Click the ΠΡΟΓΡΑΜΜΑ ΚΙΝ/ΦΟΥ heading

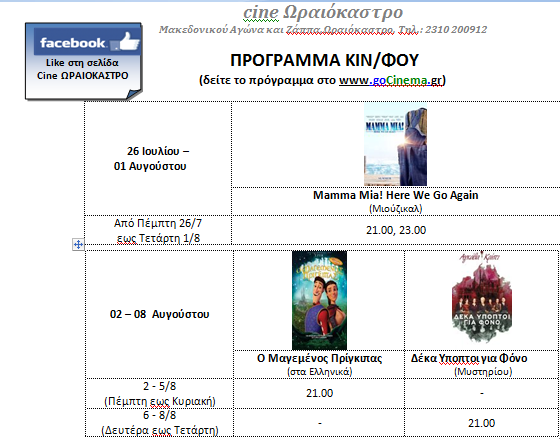click(324, 60)
